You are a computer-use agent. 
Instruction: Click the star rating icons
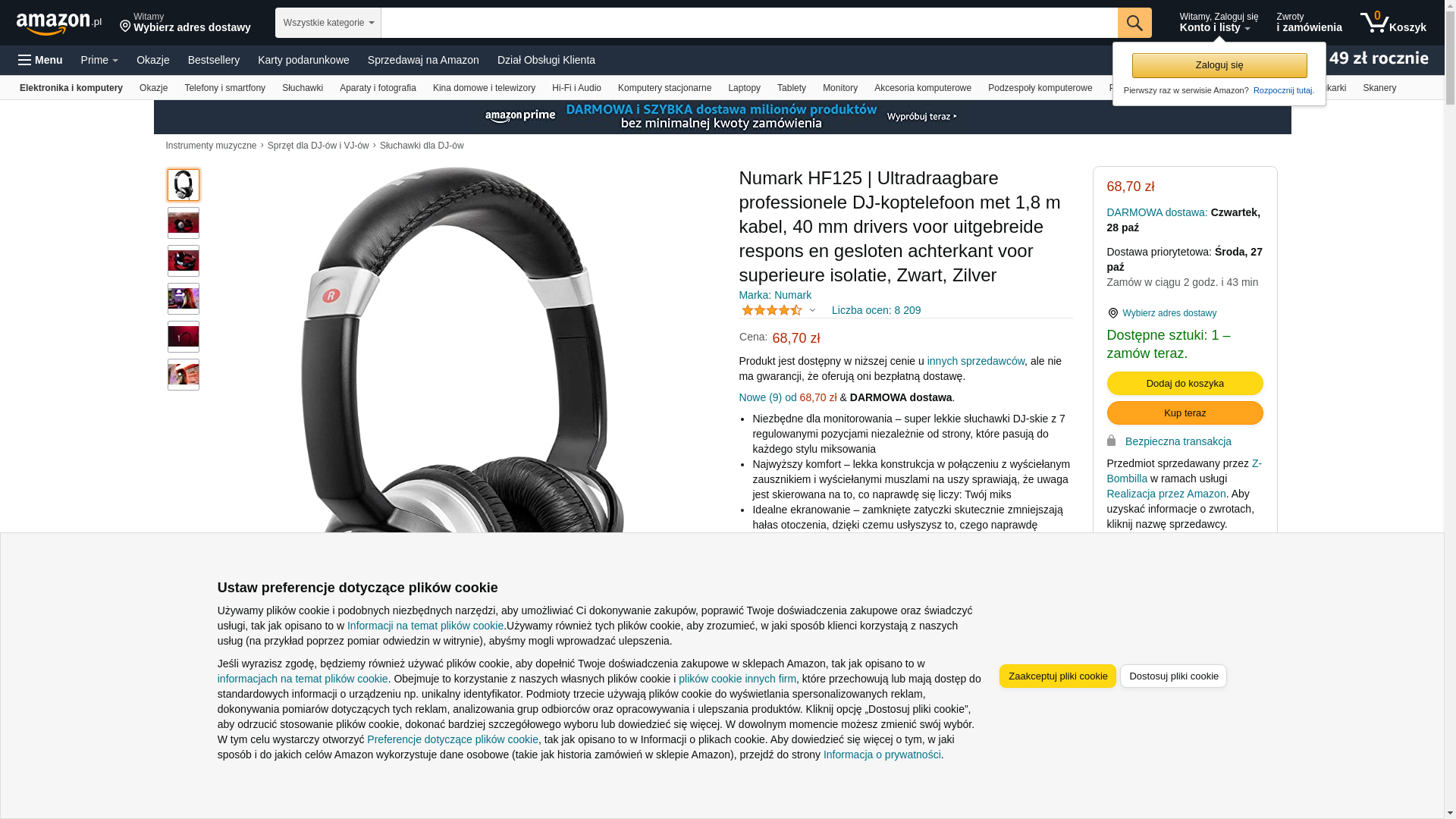coord(771,310)
